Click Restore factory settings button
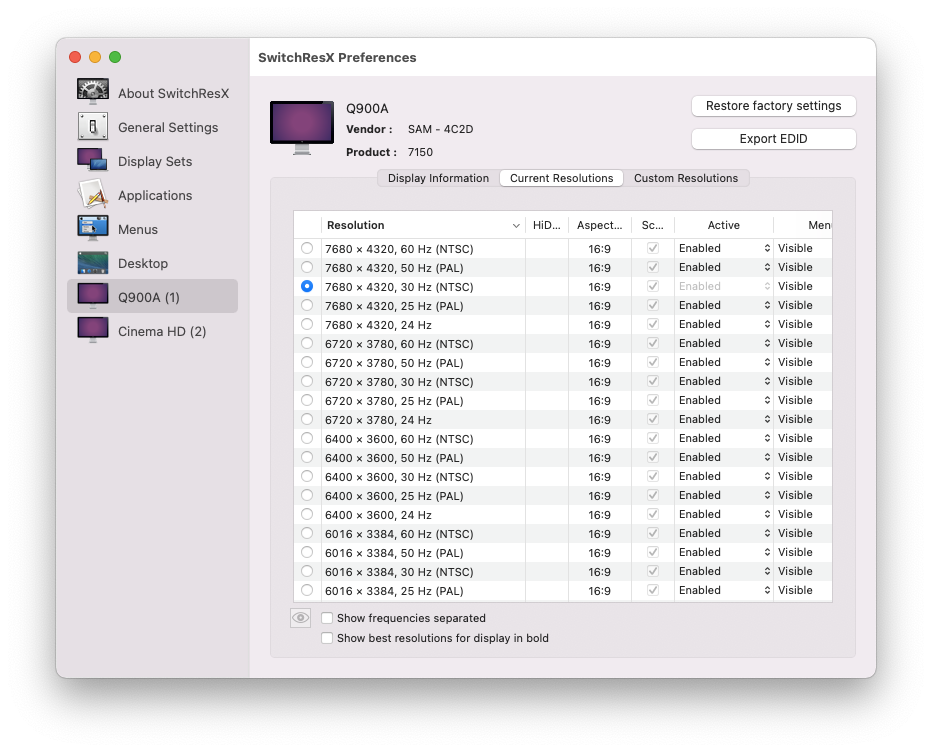This screenshot has width=932, height=752. click(773, 106)
